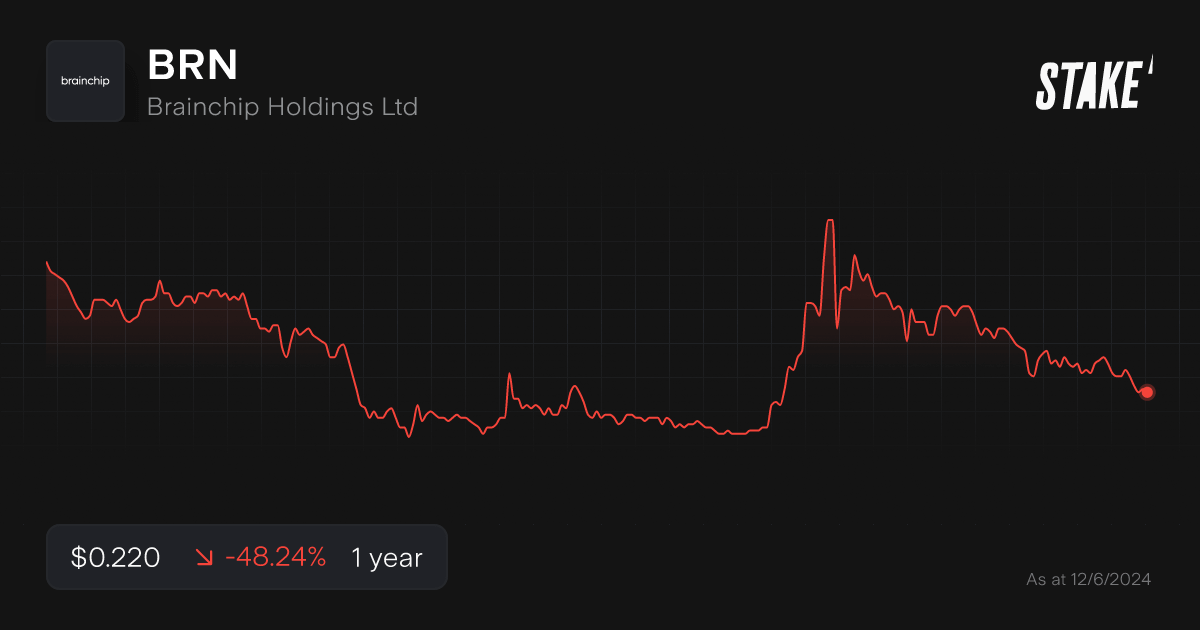Click the letter N in the BRN ticker

pyautogui.click(x=223, y=65)
